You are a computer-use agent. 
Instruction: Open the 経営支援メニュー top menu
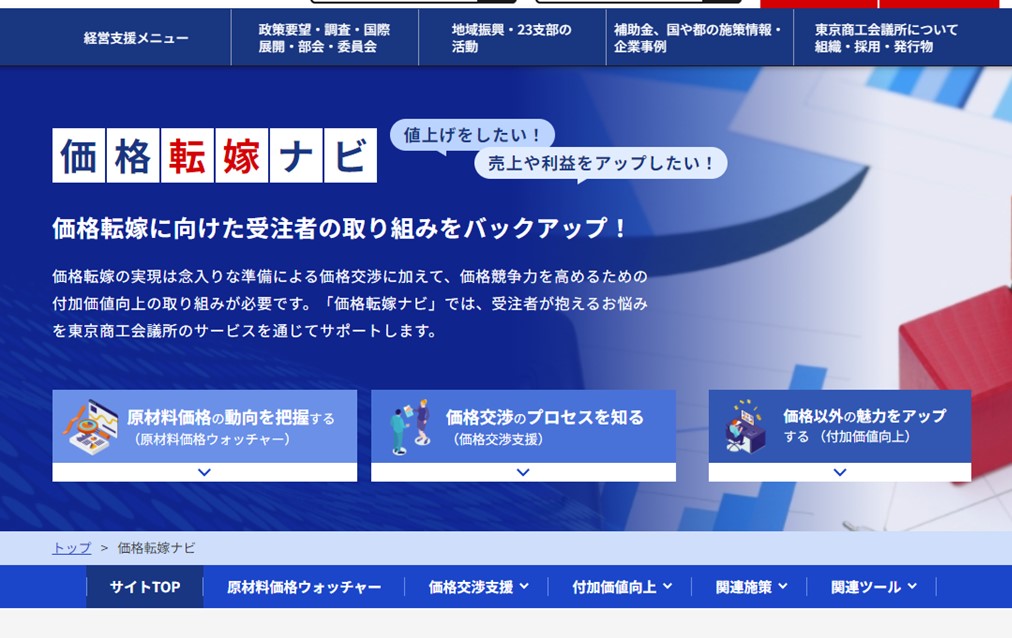point(136,38)
